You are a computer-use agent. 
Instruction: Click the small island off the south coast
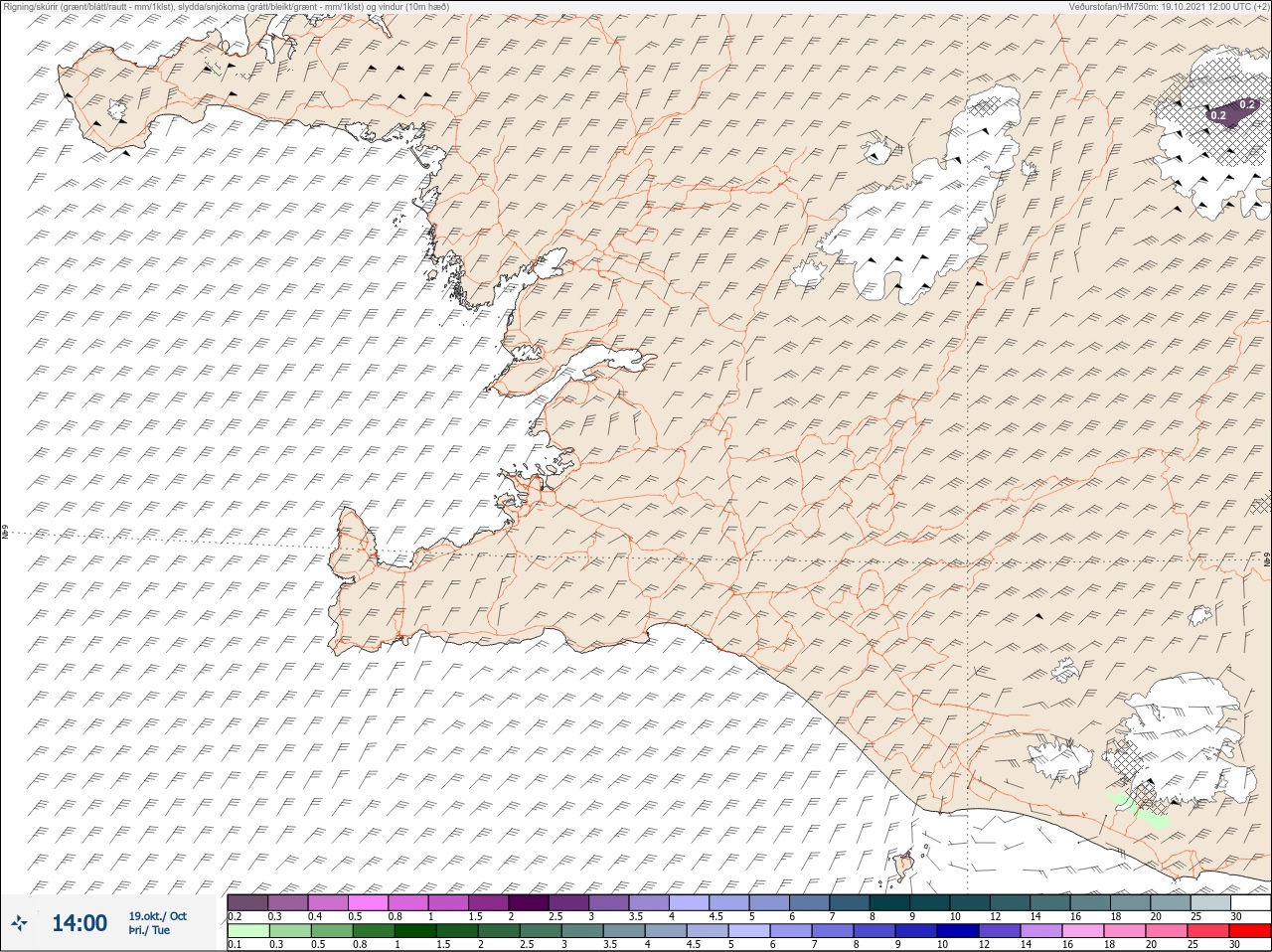click(x=904, y=866)
